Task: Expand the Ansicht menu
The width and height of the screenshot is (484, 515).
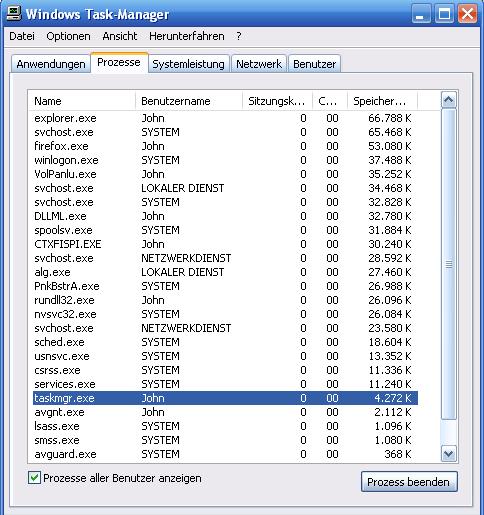Action: (x=120, y=36)
